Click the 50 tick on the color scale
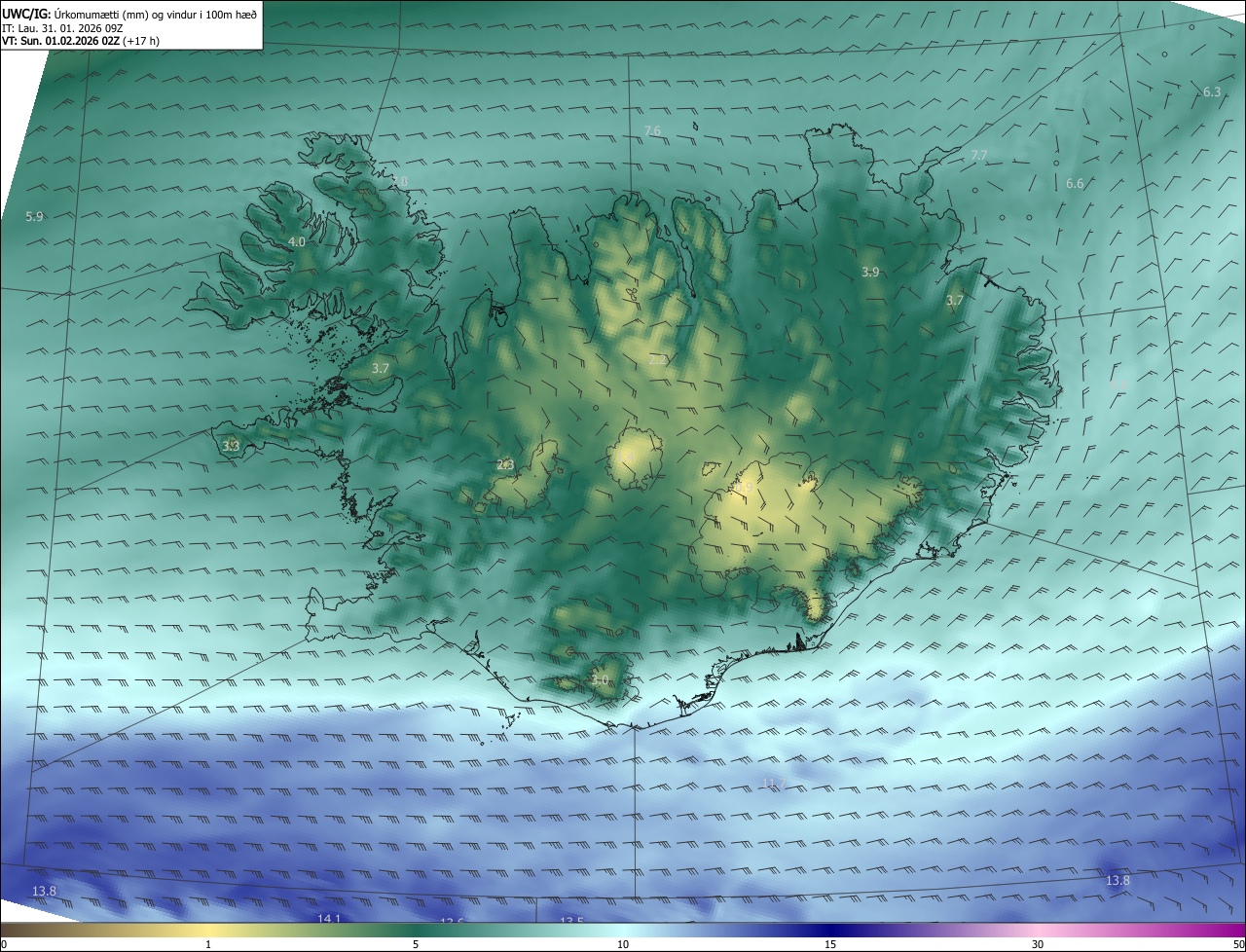1246x952 pixels. coord(1238,944)
